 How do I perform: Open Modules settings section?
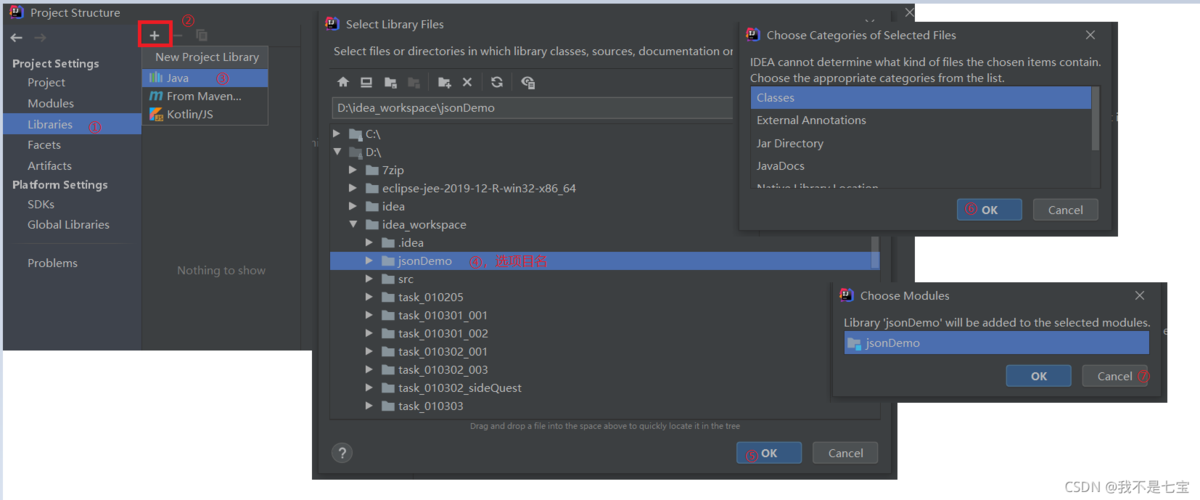point(50,103)
